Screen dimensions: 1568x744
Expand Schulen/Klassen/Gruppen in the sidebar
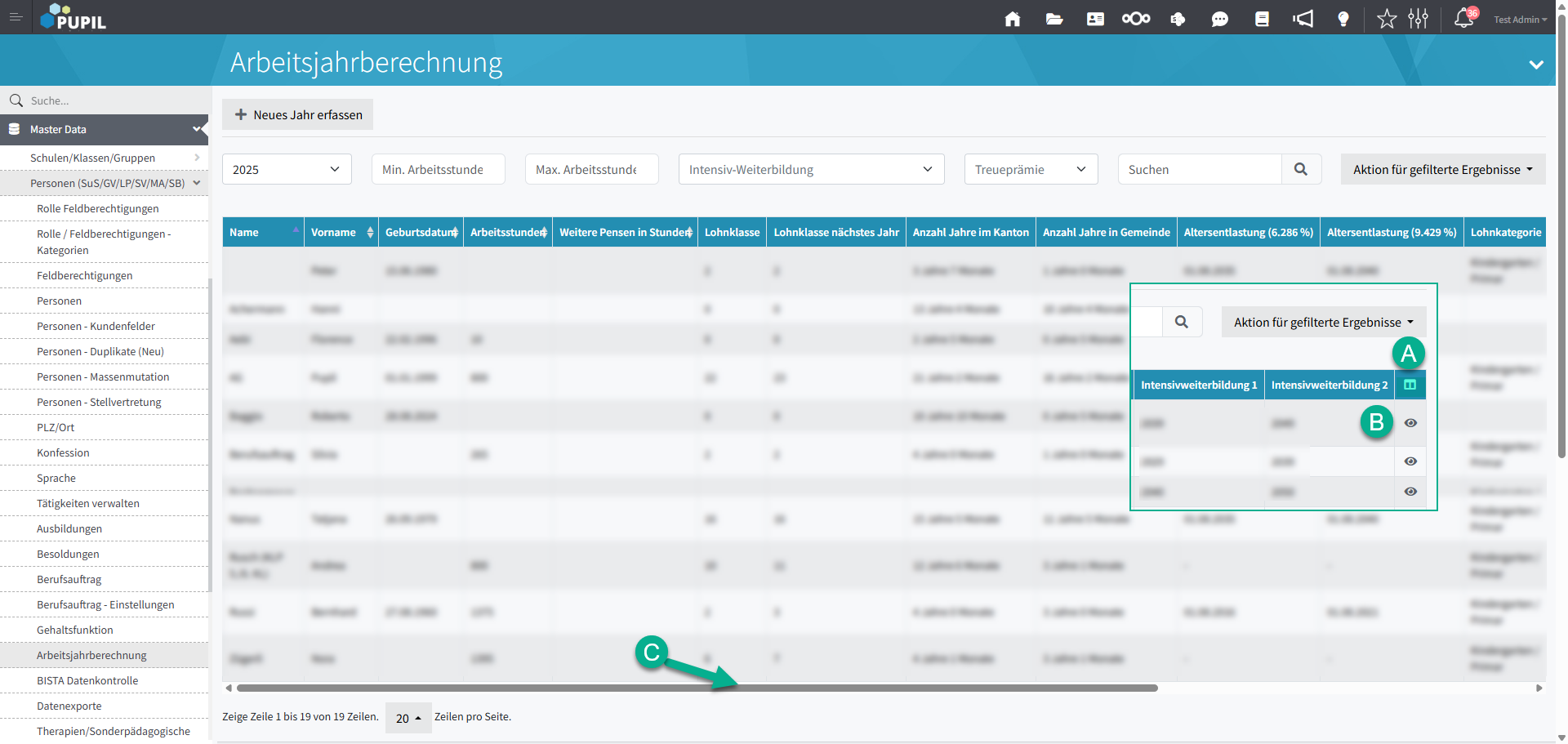coord(104,158)
